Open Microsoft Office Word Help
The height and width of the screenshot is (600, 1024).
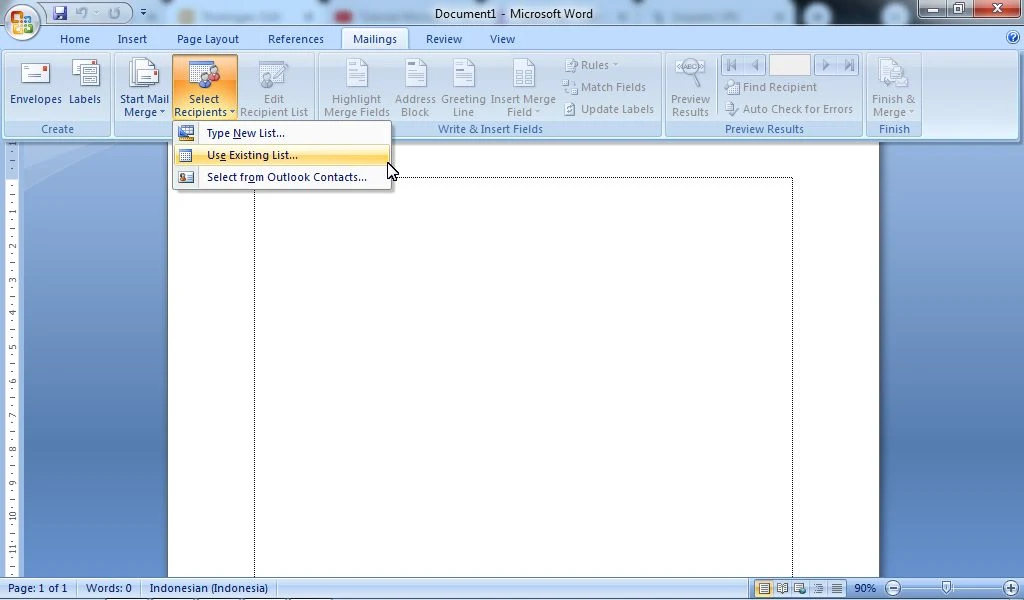pyautogui.click(x=1013, y=38)
